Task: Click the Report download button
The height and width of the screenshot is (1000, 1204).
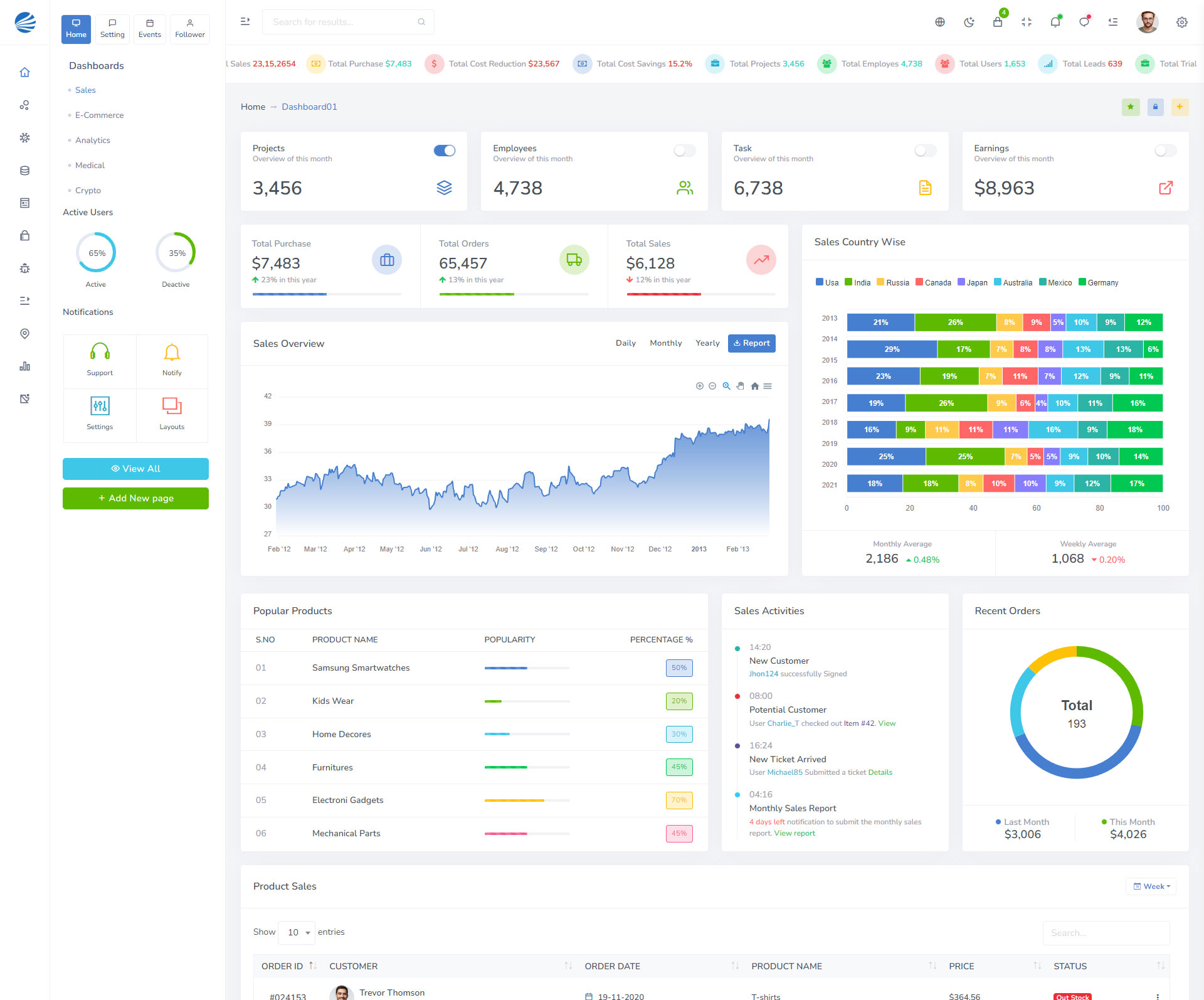Action: (752, 343)
